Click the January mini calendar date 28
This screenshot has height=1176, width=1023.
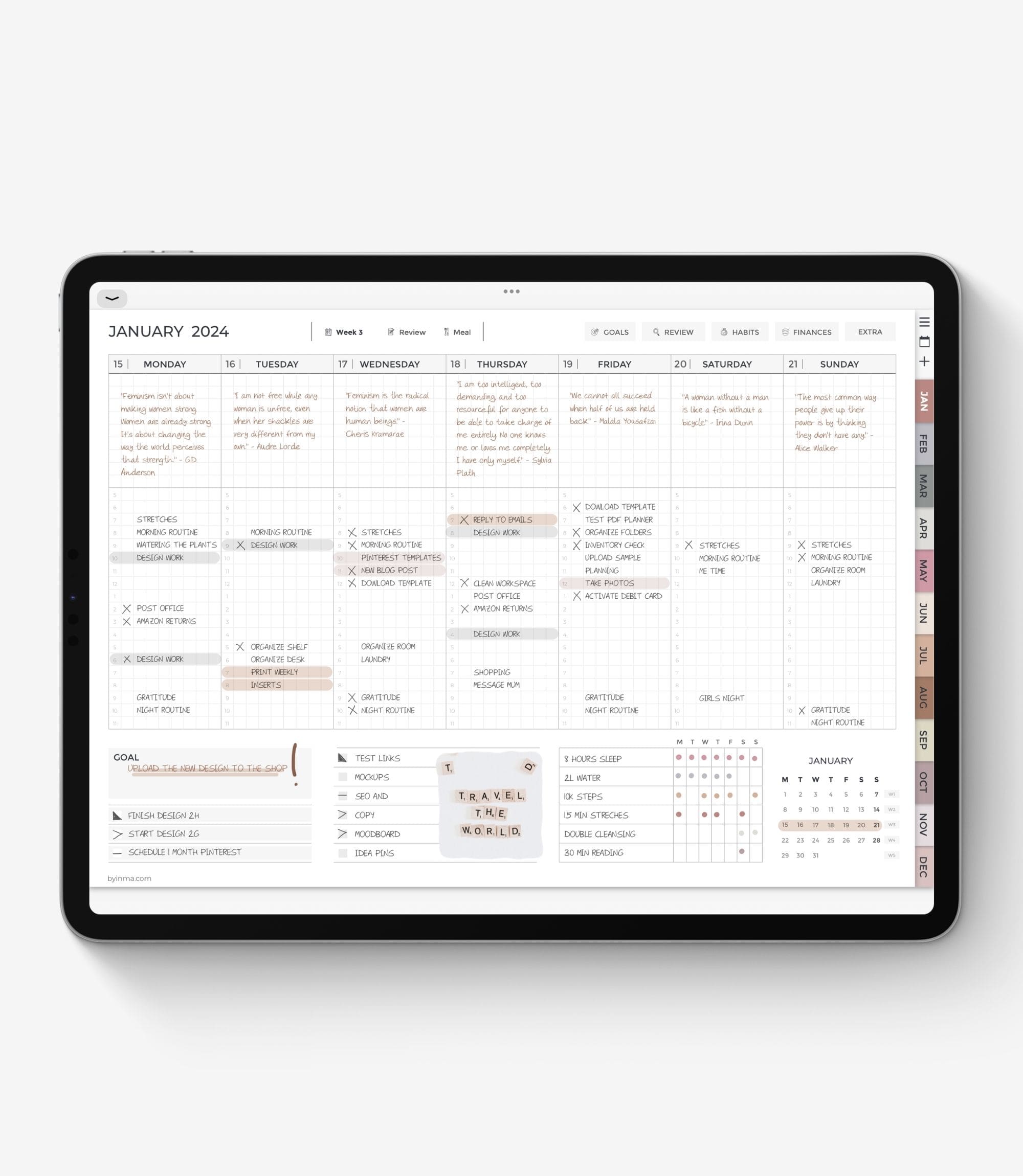[x=877, y=838]
